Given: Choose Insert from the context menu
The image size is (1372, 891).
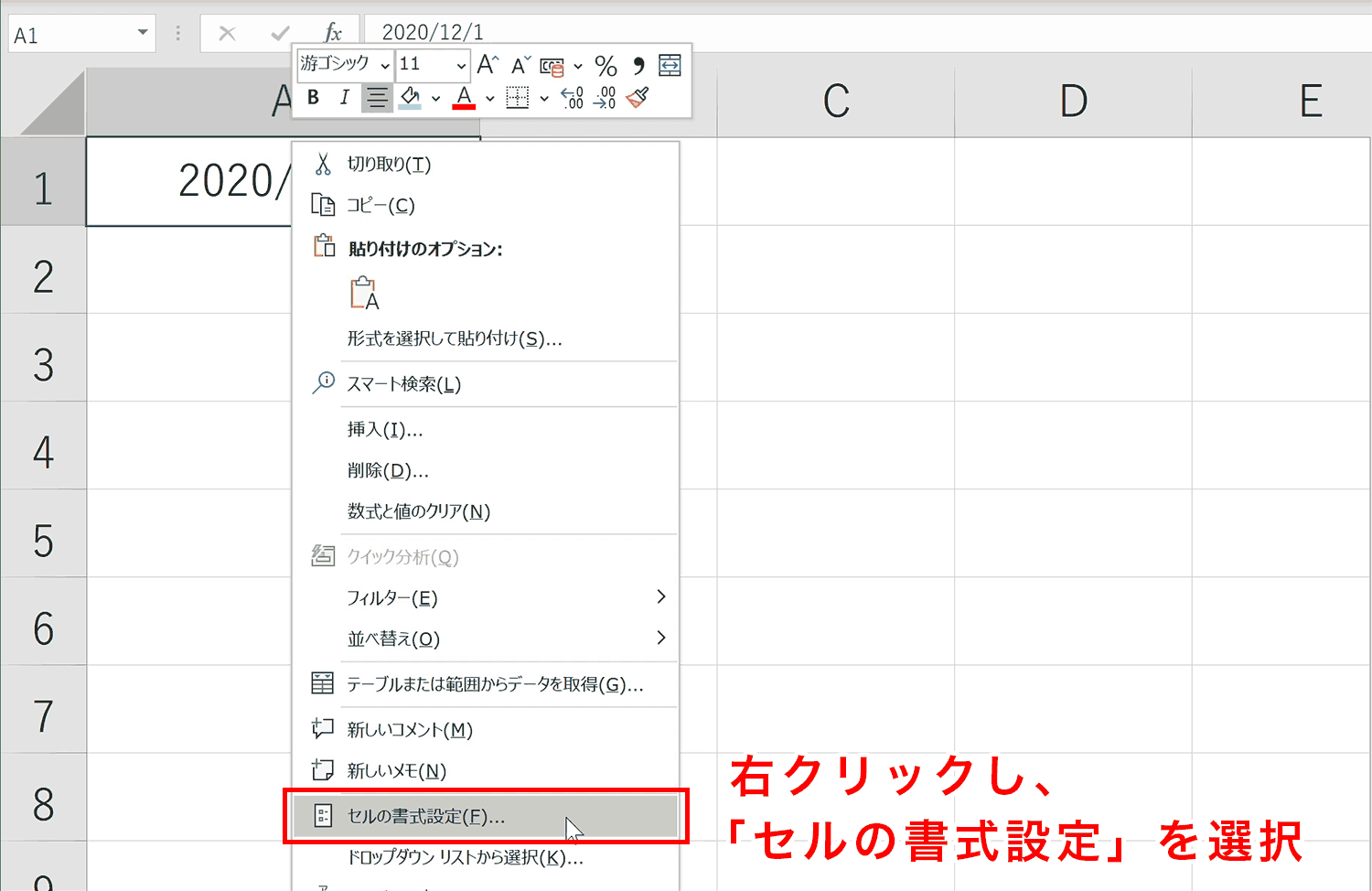Looking at the screenshot, I should tap(486, 429).
